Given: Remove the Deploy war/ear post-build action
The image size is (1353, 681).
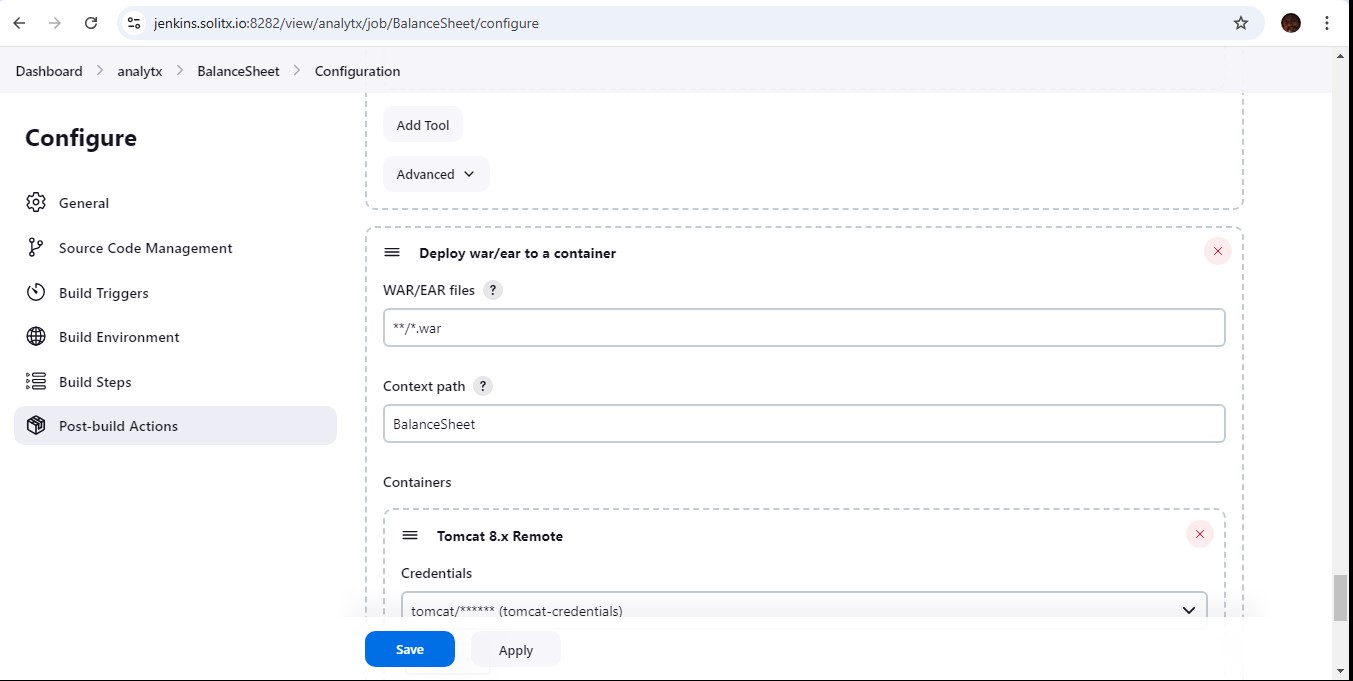Looking at the screenshot, I should [1217, 252].
